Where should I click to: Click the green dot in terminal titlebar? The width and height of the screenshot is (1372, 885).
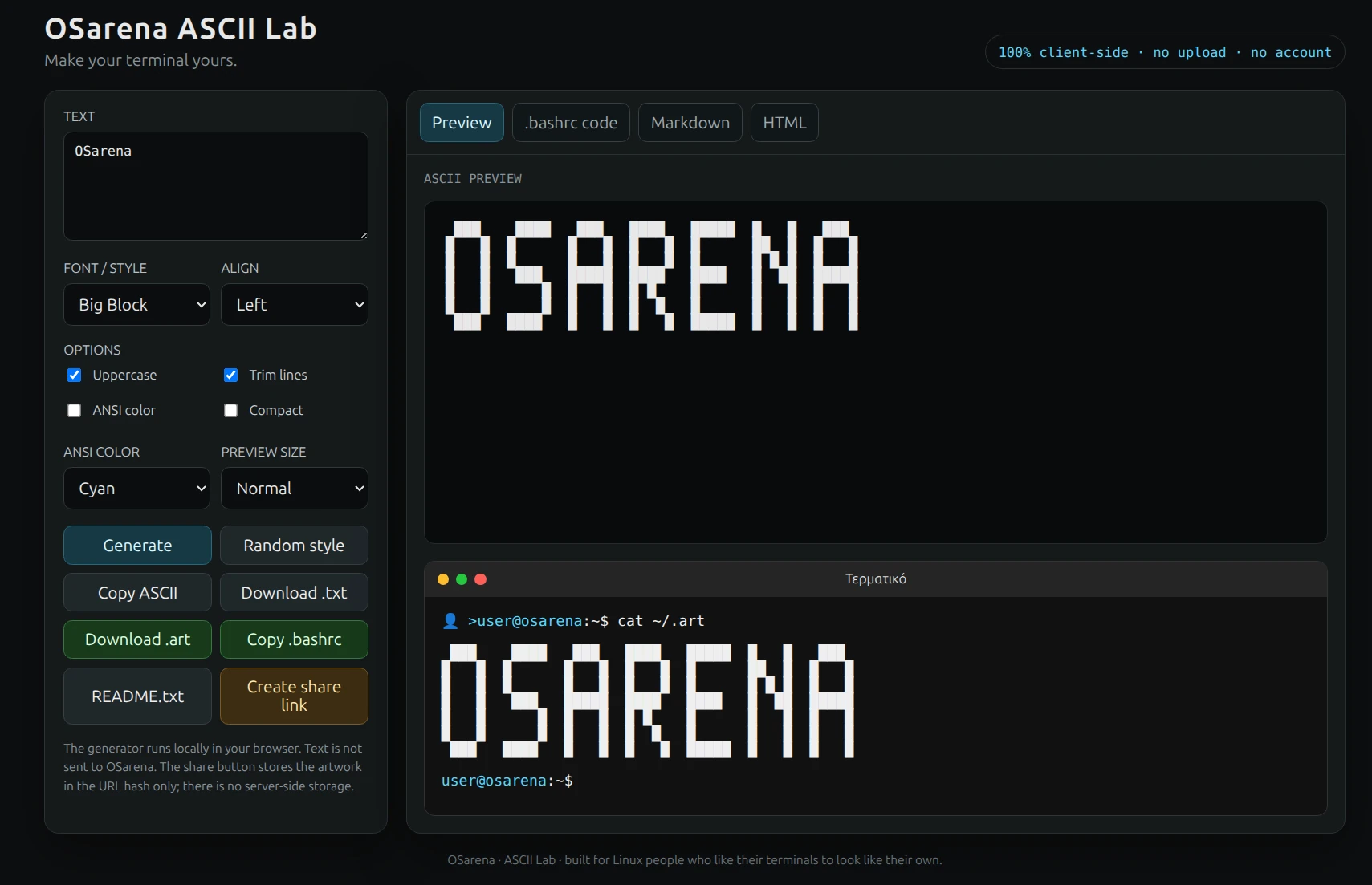point(462,579)
